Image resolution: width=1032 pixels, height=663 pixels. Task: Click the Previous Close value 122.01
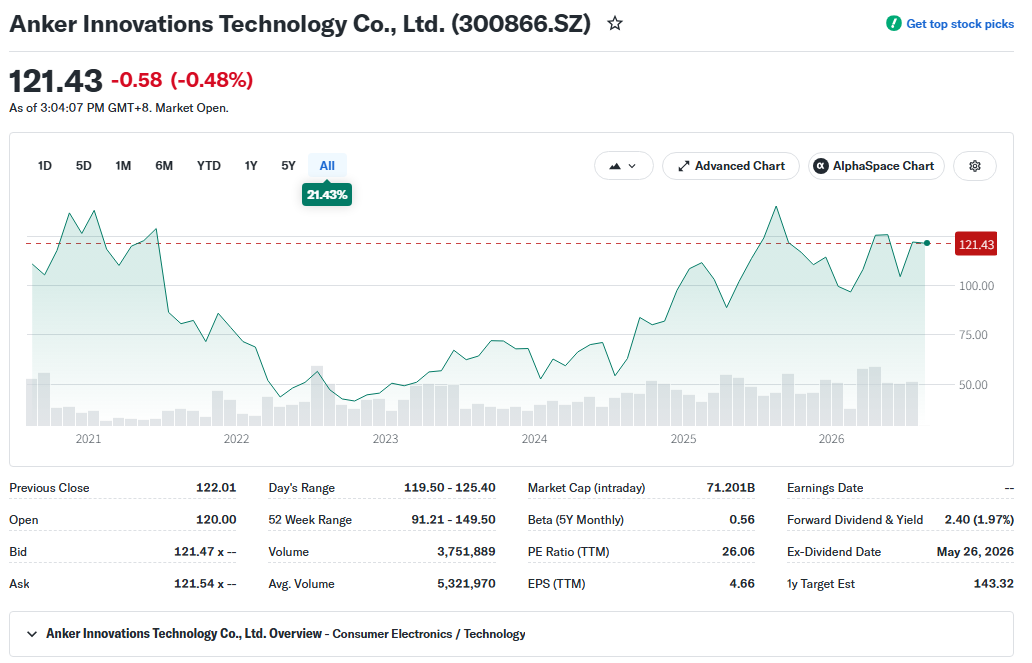tap(216, 488)
